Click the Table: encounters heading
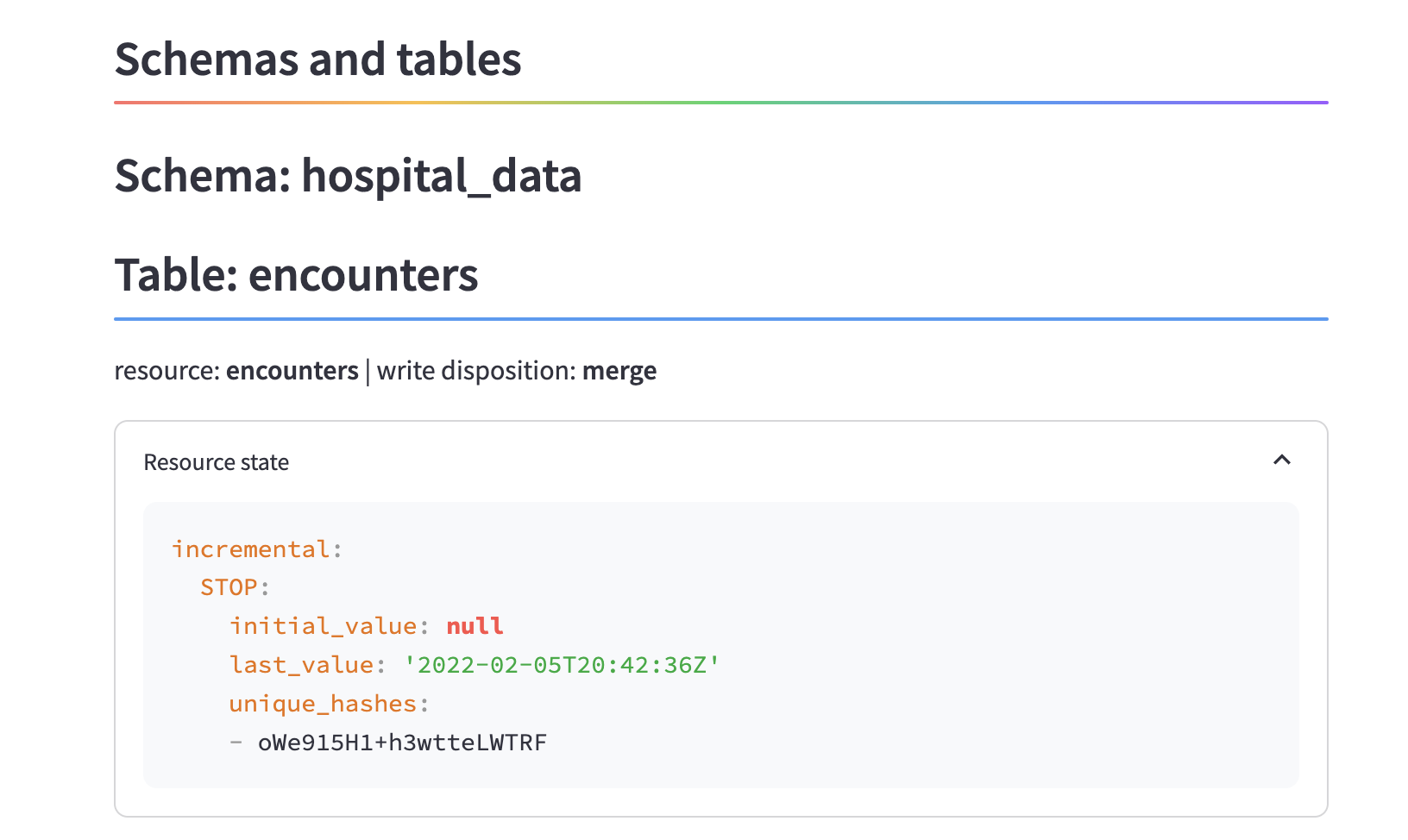Image resolution: width=1408 pixels, height=840 pixels. point(296,275)
